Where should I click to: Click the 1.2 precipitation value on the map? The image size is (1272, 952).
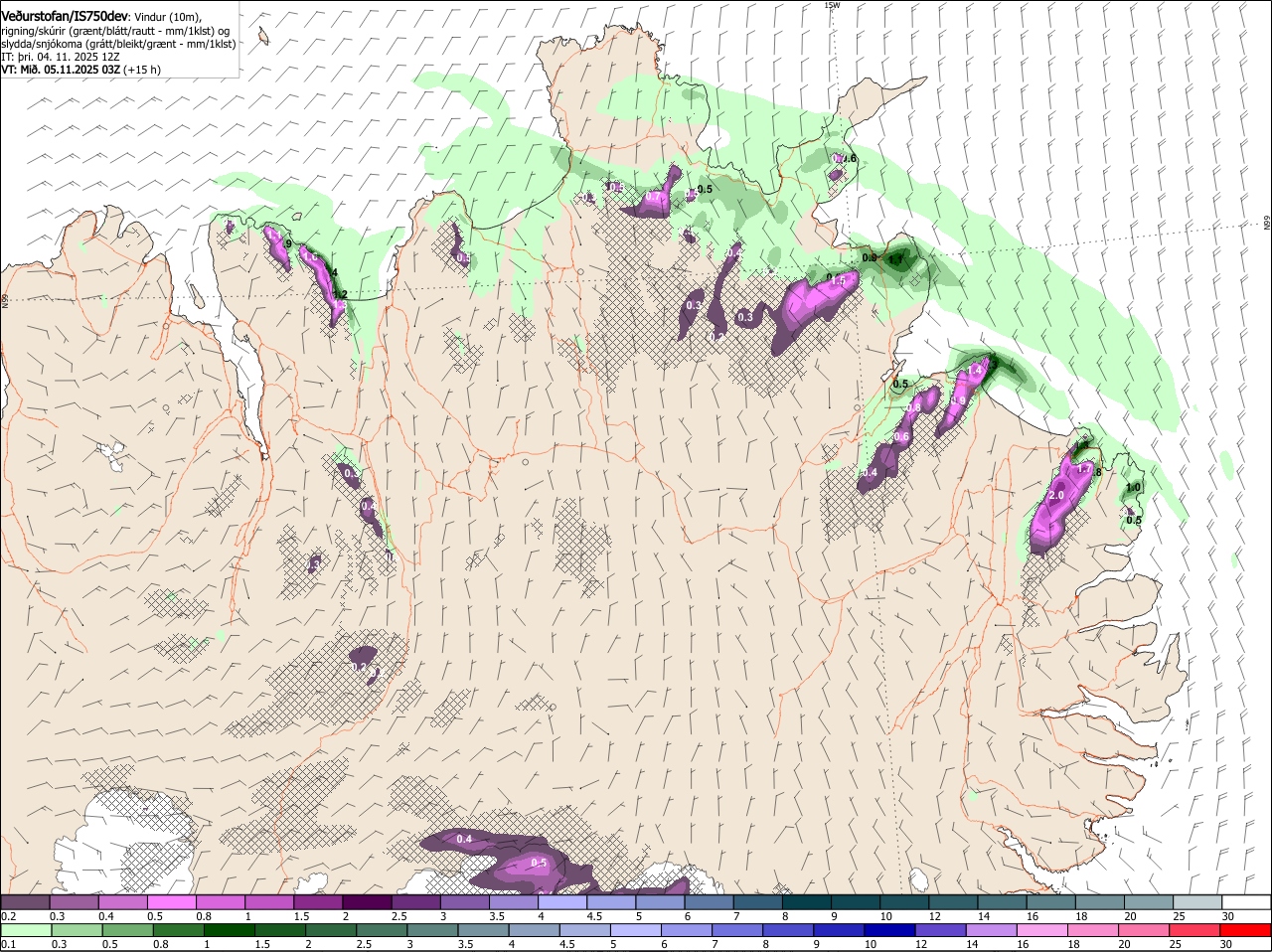(x=340, y=294)
